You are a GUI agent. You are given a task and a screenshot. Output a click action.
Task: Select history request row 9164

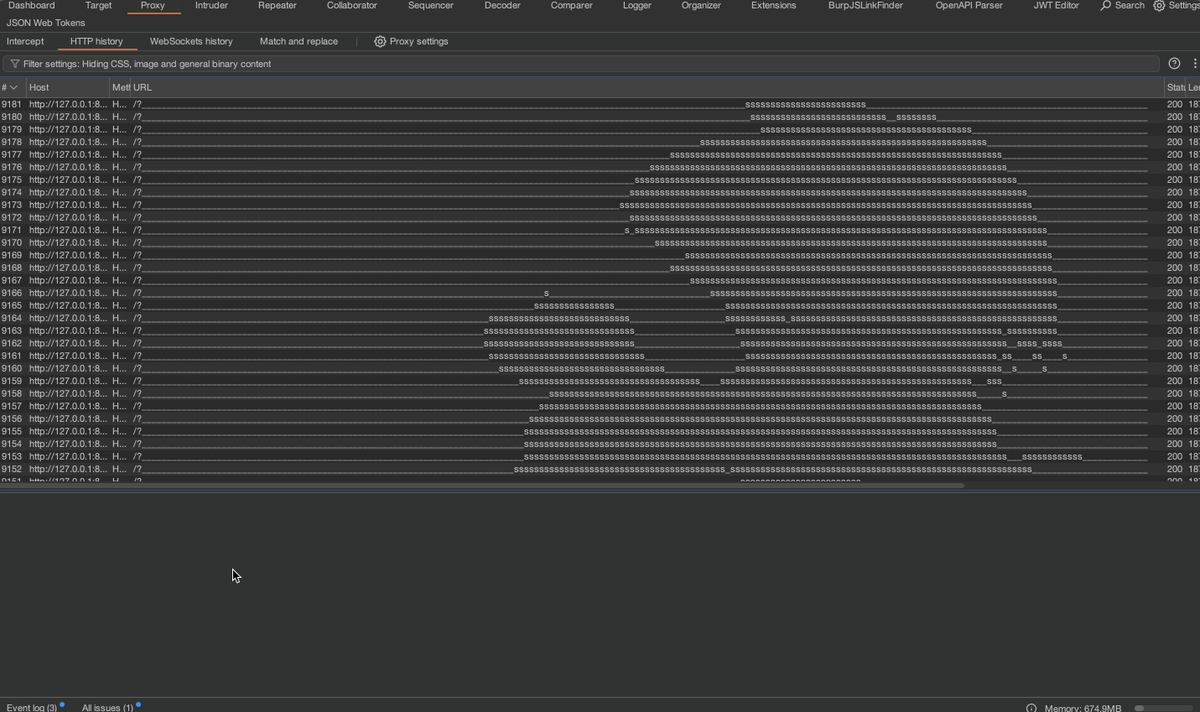(600, 318)
